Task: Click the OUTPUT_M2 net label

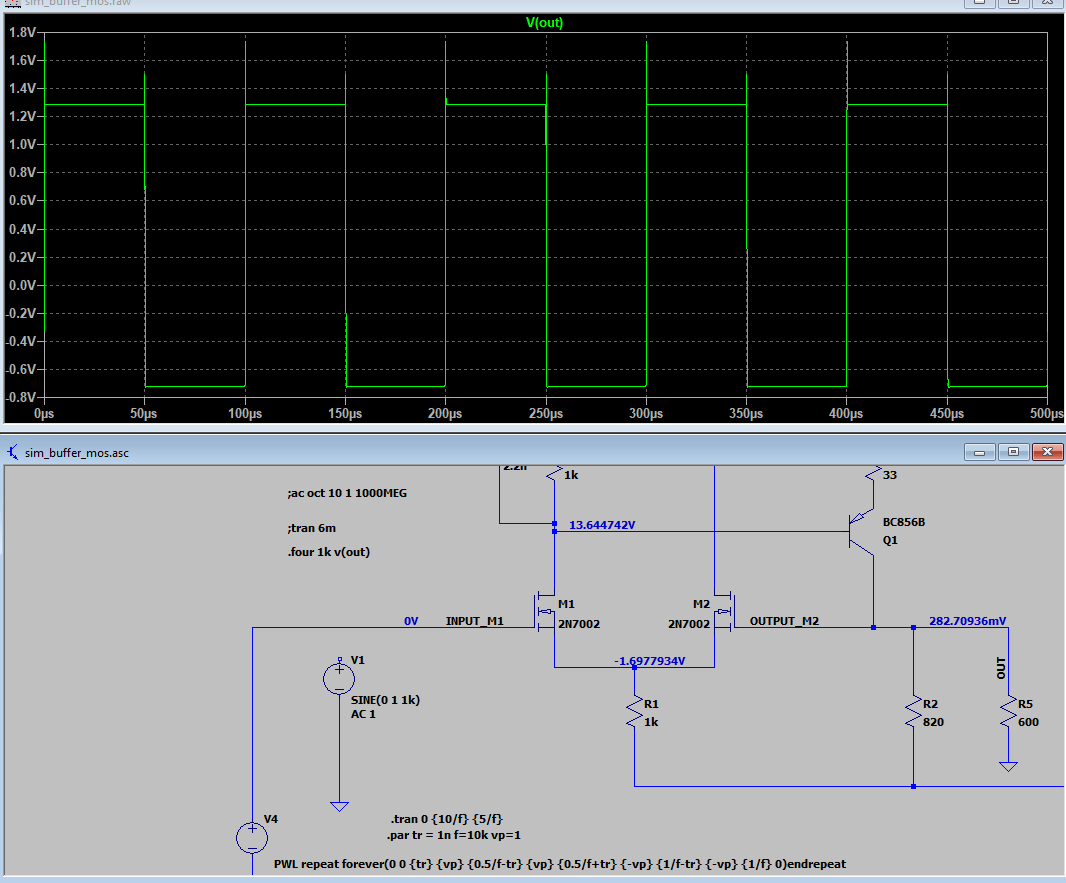Action: point(784,621)
